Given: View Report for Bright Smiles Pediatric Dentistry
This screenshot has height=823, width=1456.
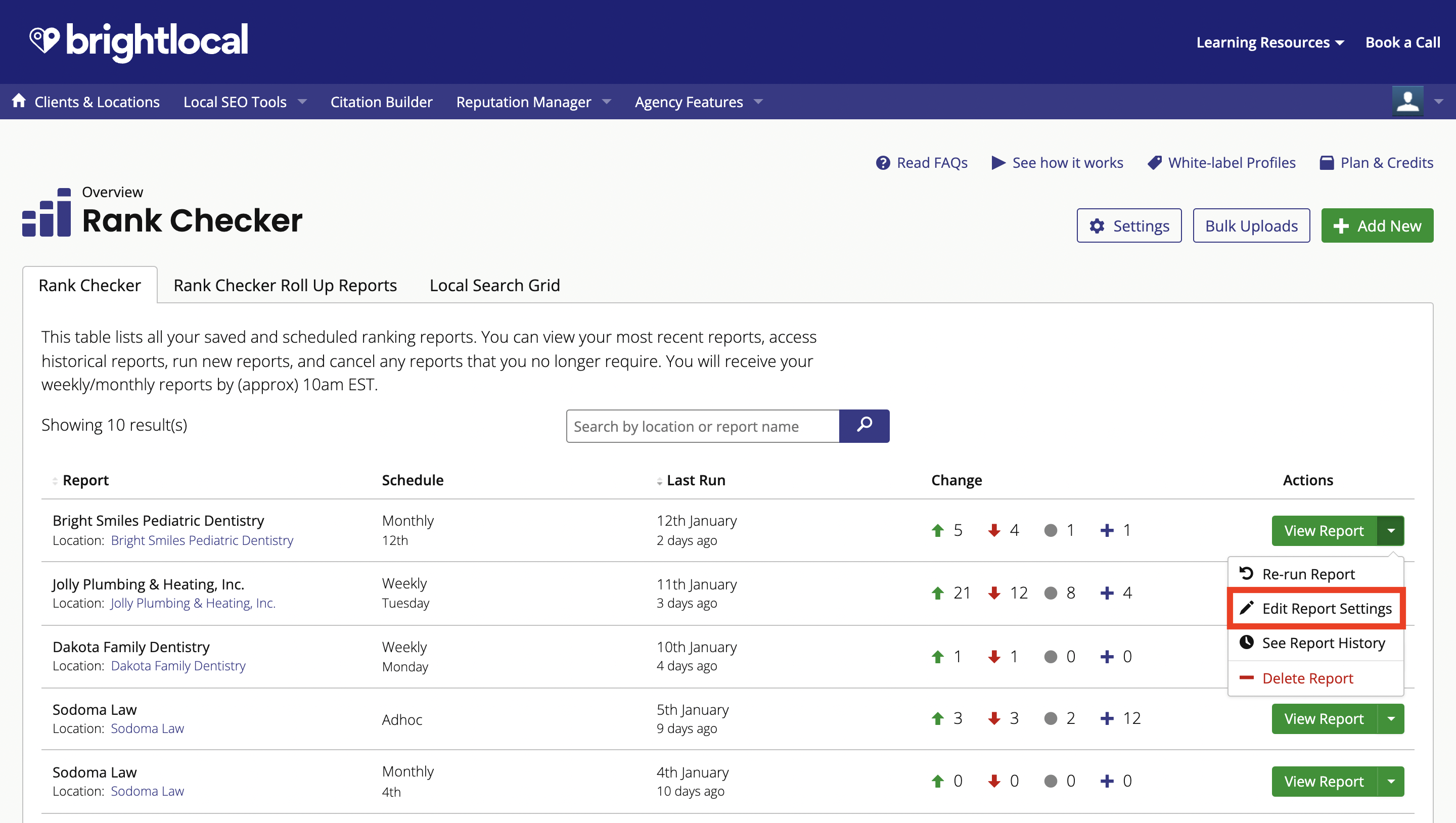Looking at the screenshot, I should coord(1324,531).
